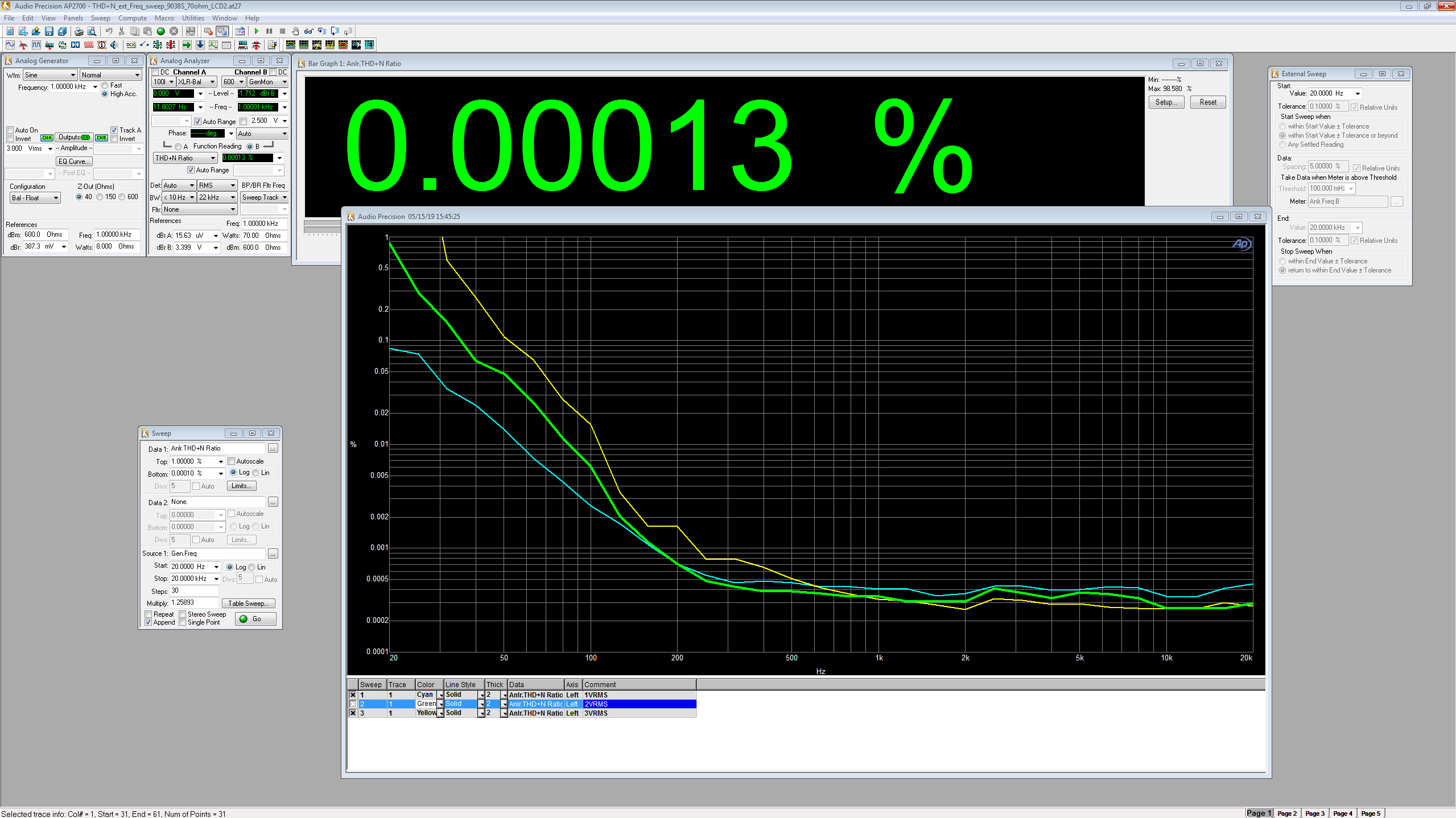Click the DCX panel toolbar icon
The image size is (1456, 818).
pyautogui.click(x=131, y=45)
